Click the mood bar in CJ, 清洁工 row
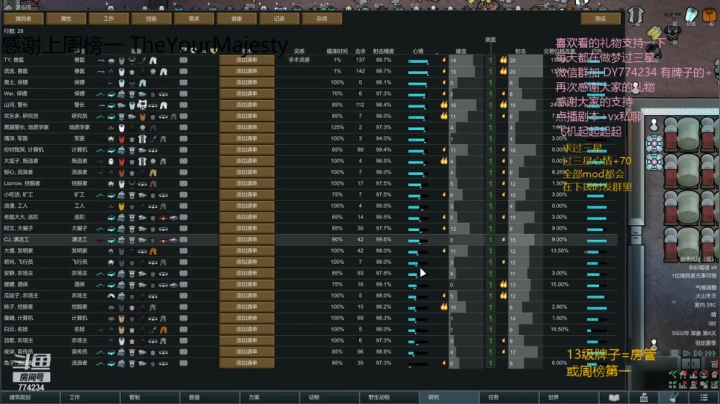Image resolution: width=720 pixels, height=404 pixels. [x=418, y=240]
